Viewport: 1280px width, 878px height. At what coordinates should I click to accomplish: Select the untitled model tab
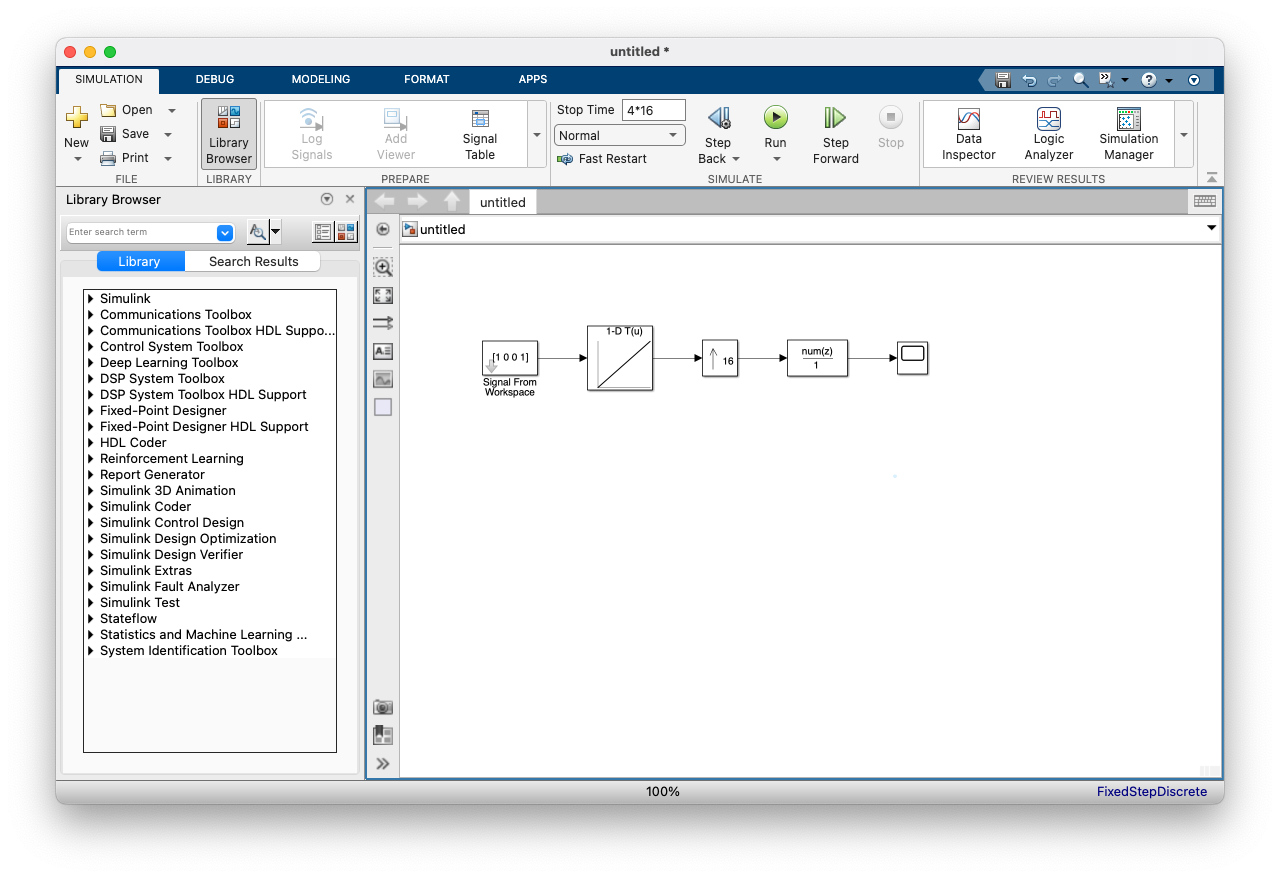503,202
